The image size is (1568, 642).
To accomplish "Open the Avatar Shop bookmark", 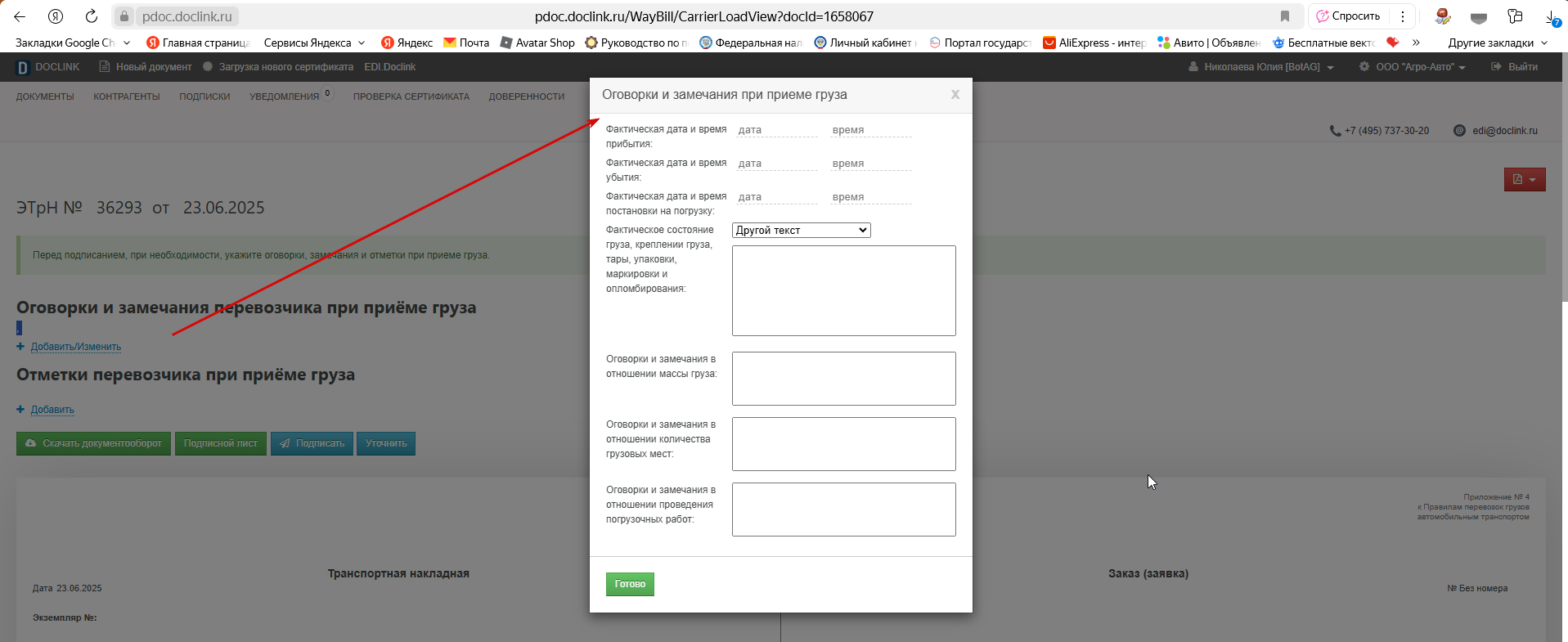I will [537, 43].
